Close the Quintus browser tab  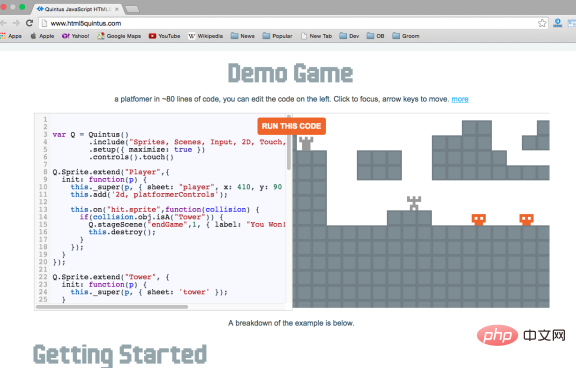(x=116, y=9)
